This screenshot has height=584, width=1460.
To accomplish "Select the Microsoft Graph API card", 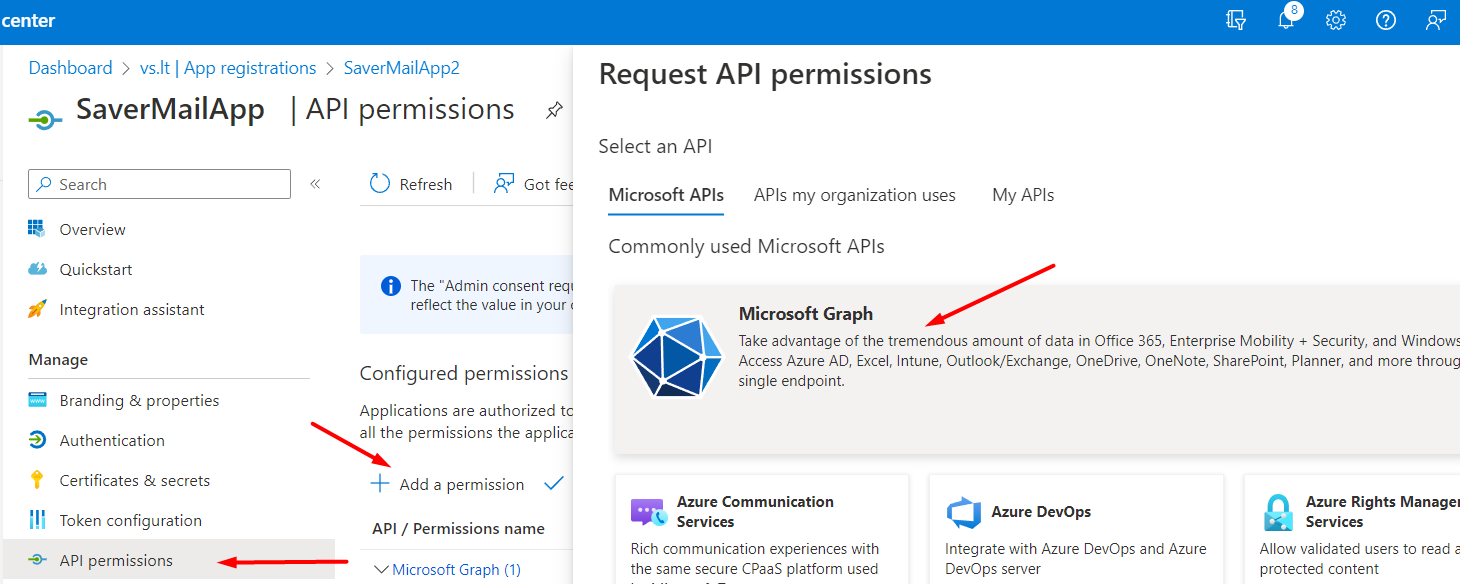I will (1037, 369).
